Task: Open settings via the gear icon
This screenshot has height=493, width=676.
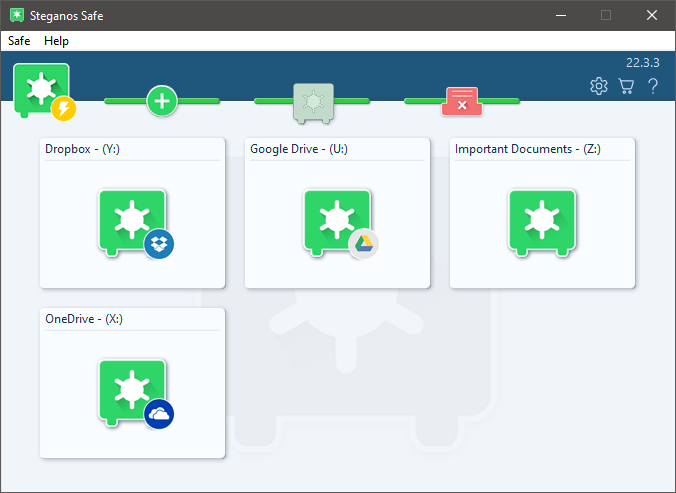Action: 599,86
